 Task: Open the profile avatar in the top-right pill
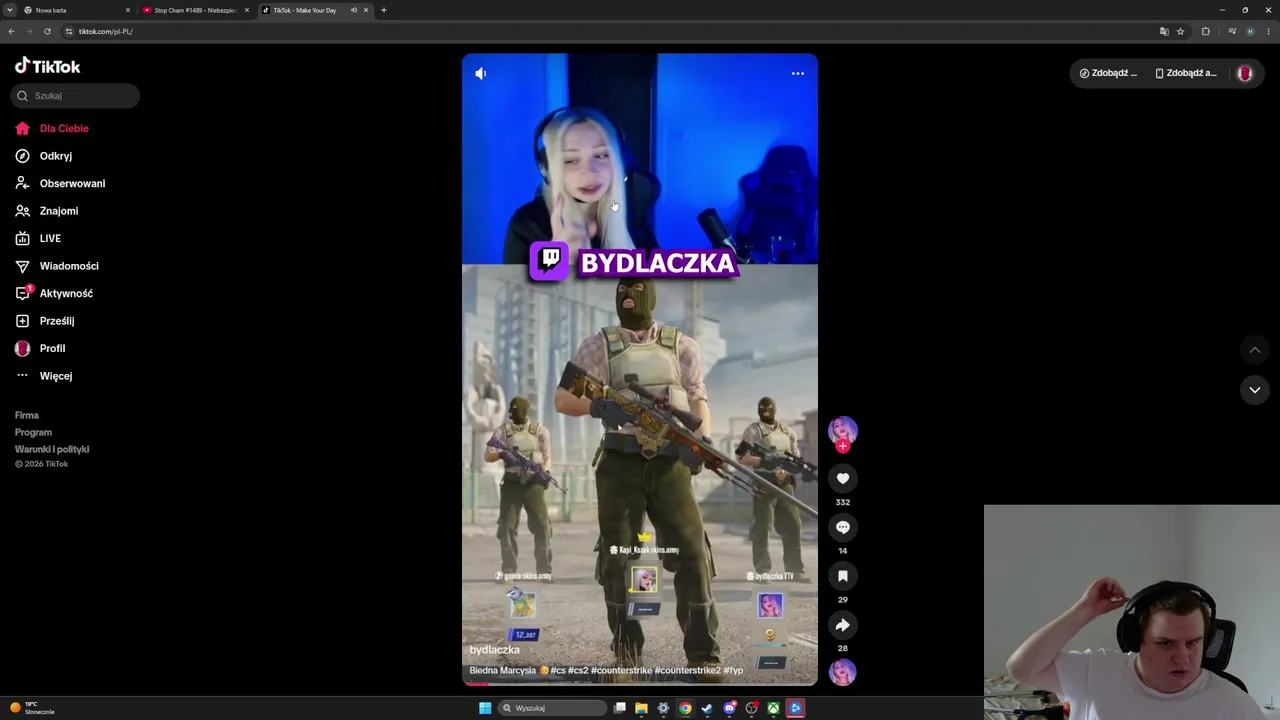(1245, 73)
